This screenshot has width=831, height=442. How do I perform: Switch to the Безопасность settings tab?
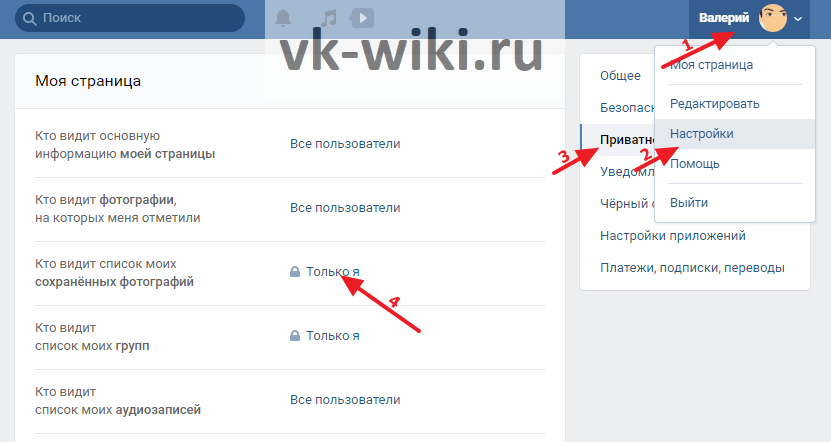click(627, 108)
